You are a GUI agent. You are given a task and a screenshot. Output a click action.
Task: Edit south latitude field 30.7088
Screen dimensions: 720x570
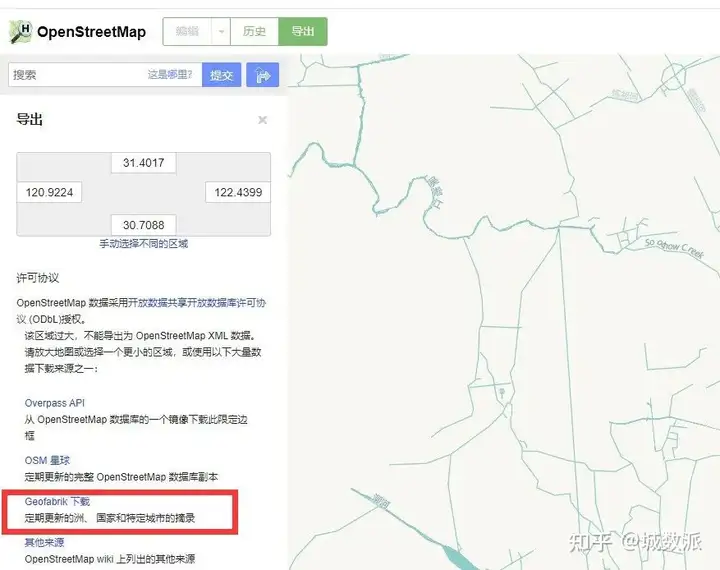pyautogui.click(x=144, y=225)
